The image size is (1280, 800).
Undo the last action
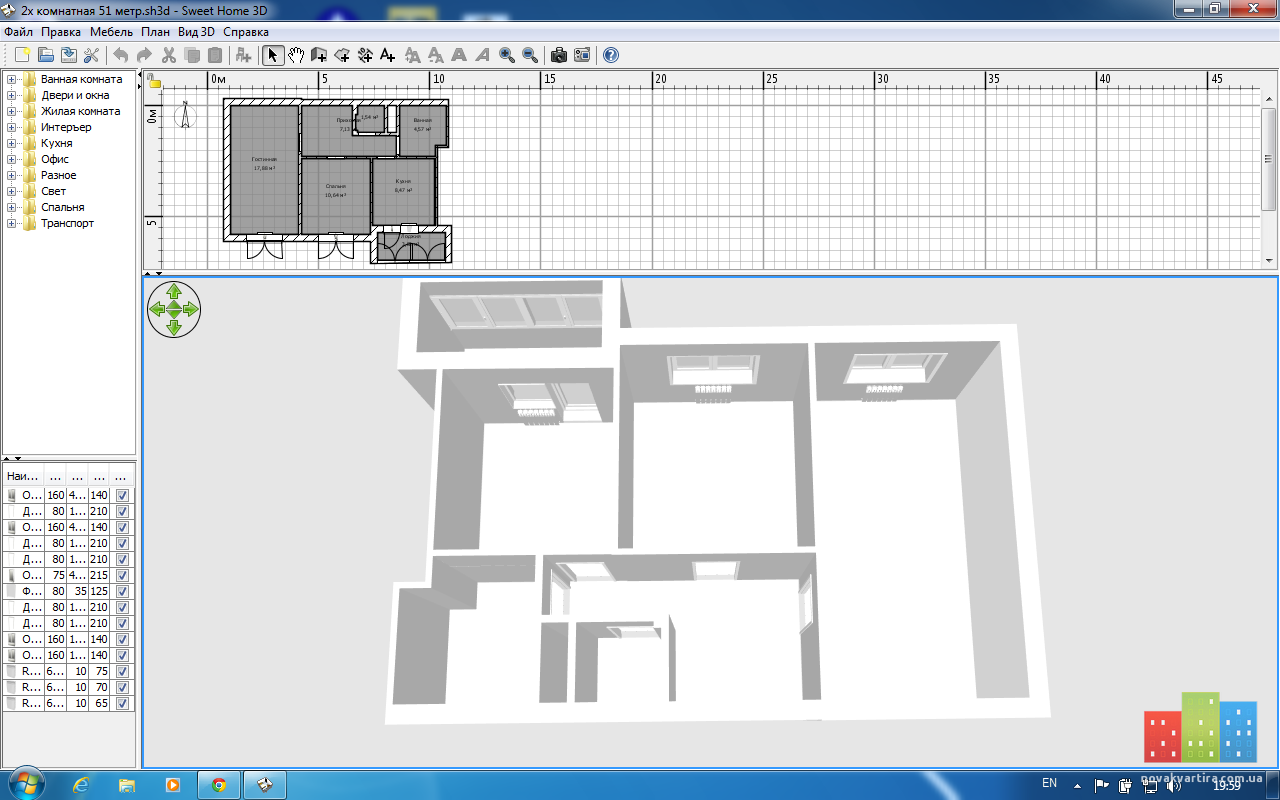tap(121, 55)
